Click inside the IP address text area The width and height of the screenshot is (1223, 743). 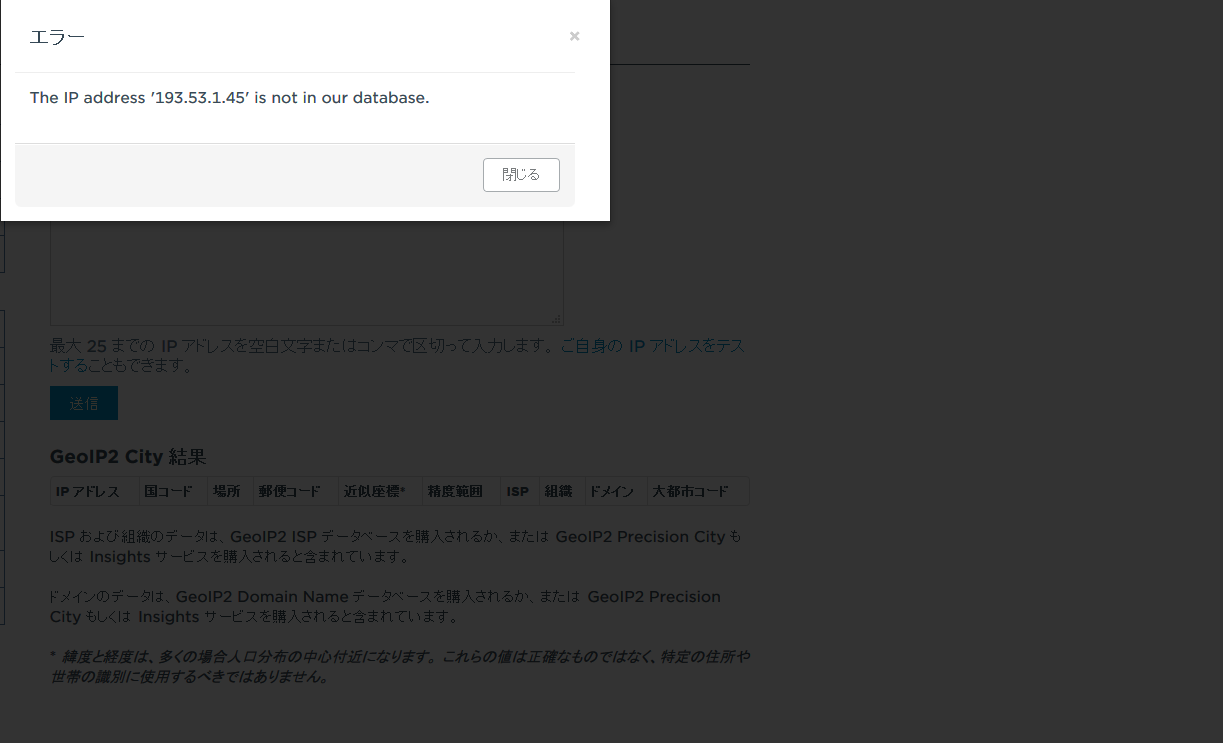tap(307, 272)
